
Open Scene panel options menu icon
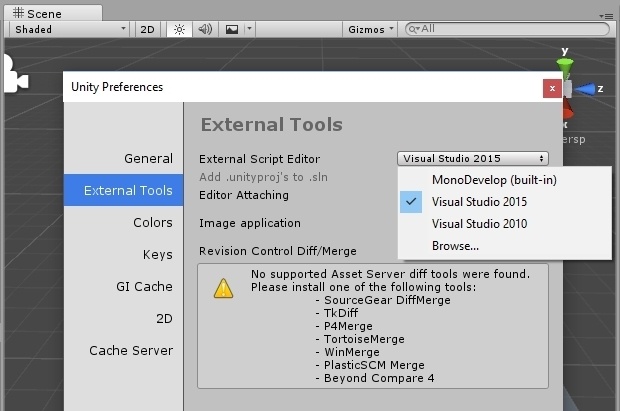606,16
